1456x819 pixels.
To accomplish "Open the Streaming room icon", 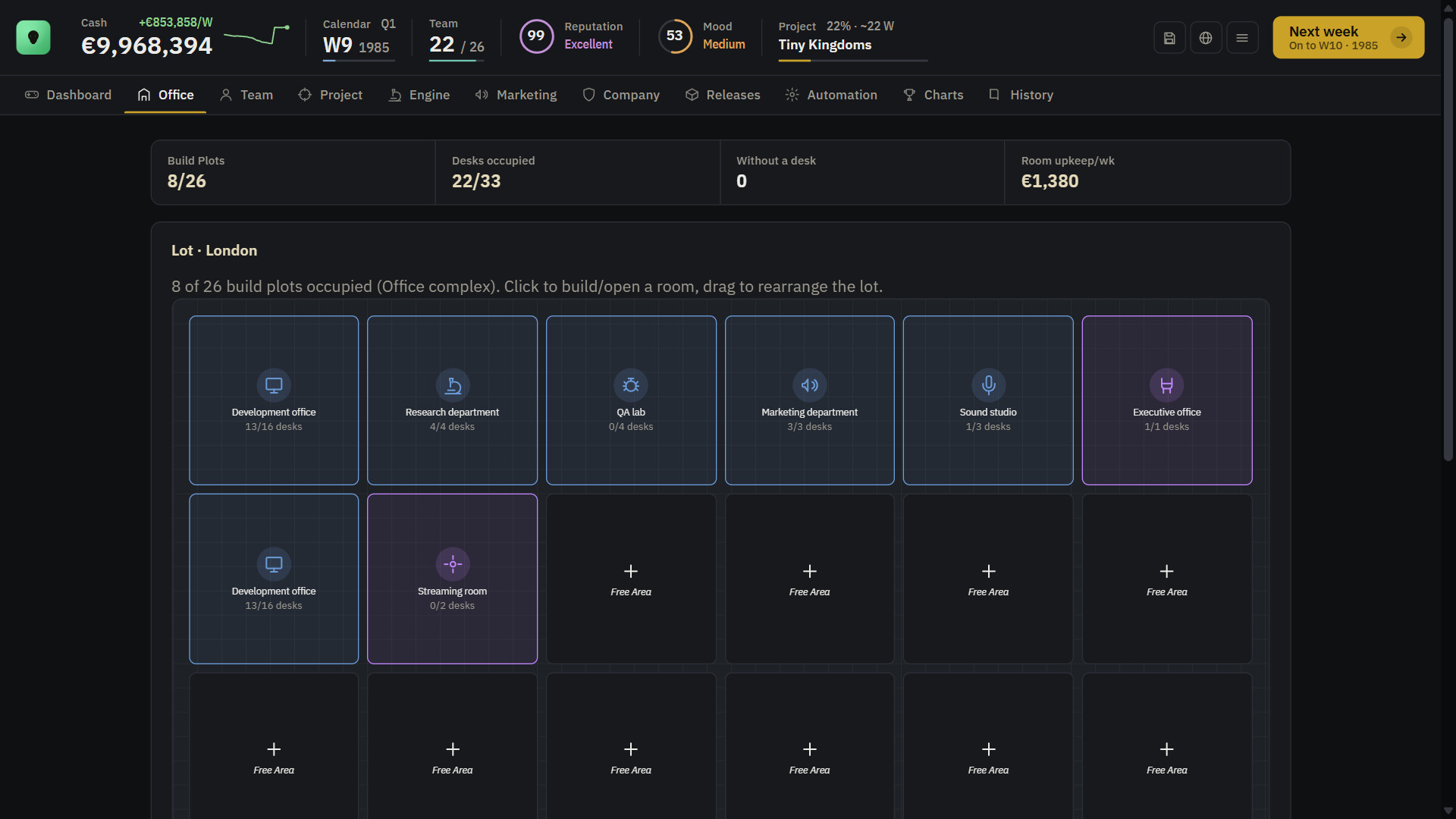I will (x=453, y=564).
